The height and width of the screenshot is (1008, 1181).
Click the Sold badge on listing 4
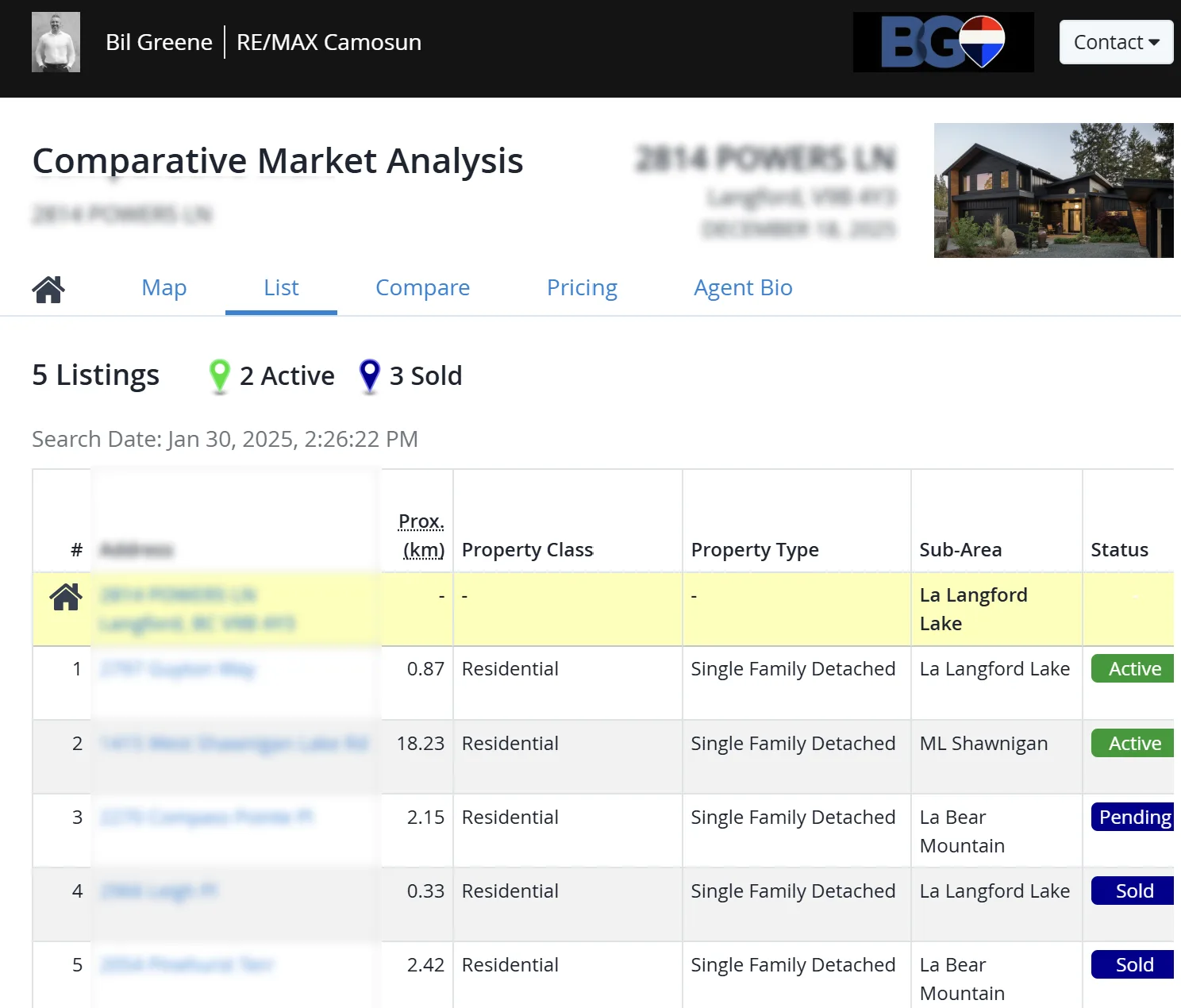1132,891
